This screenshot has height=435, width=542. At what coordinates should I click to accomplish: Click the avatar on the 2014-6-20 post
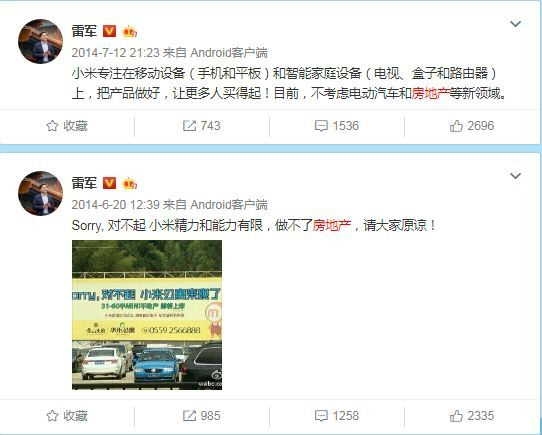40,193
